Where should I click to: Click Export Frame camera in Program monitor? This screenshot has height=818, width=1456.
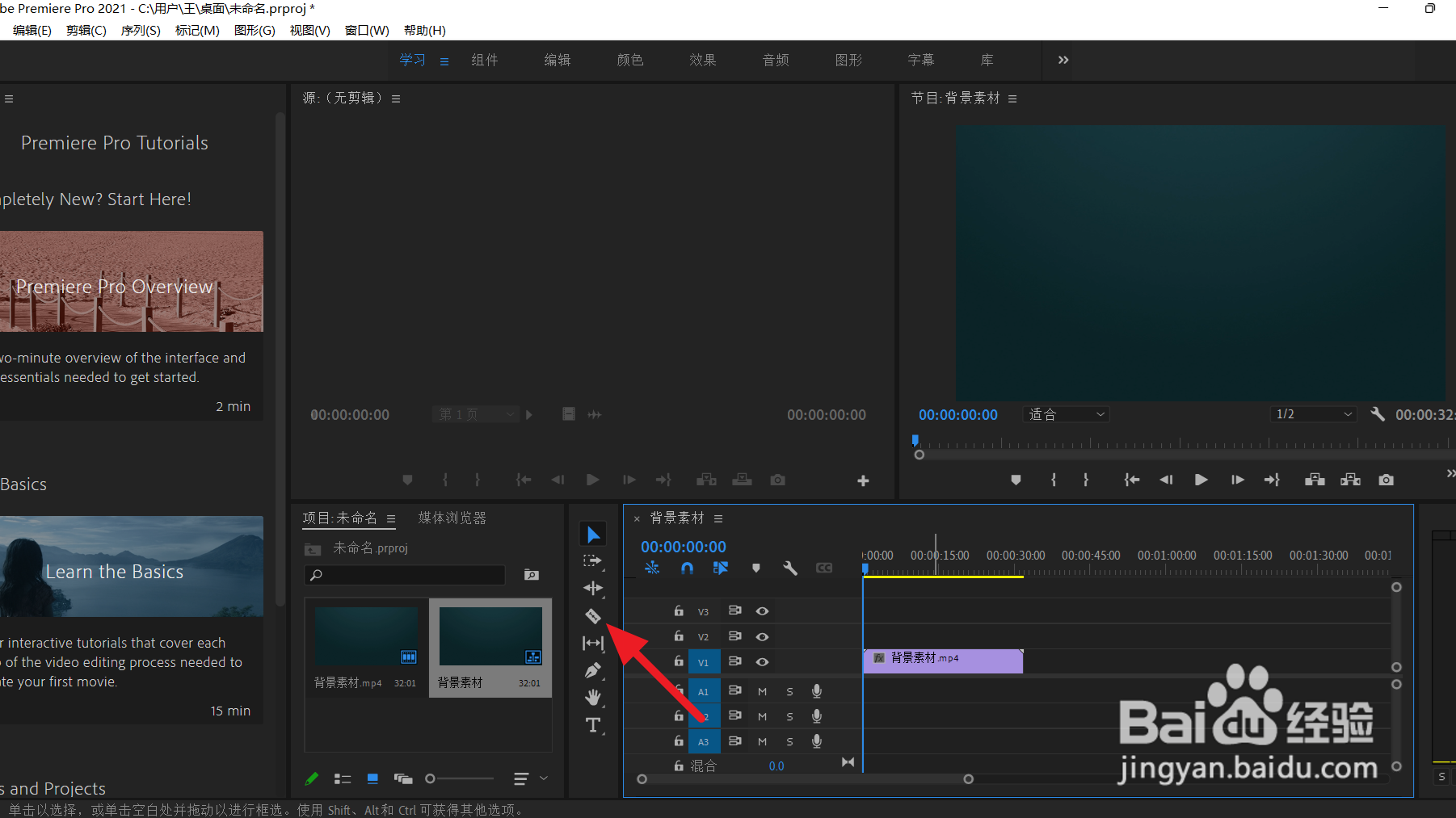[1387, 480]
